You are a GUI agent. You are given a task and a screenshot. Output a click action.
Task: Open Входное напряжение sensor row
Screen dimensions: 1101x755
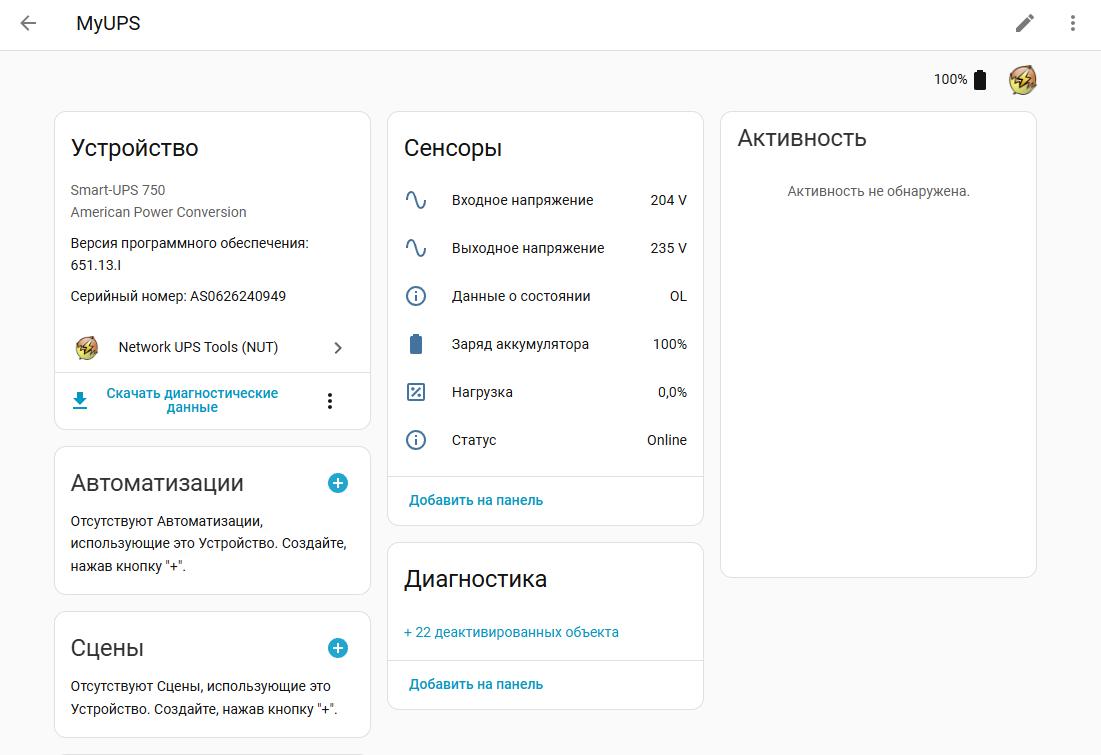(545, 200)
